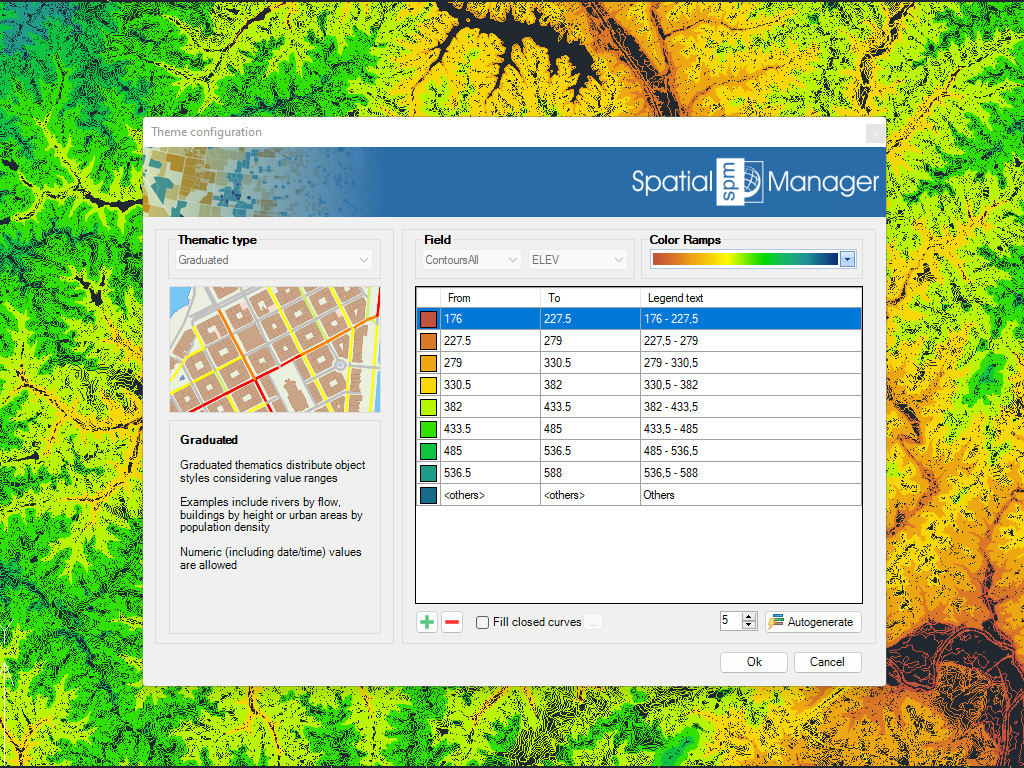1024x768 pixels.
Task: Click the red-brown swatch for range 176
Action: click(x=428, y=319)
